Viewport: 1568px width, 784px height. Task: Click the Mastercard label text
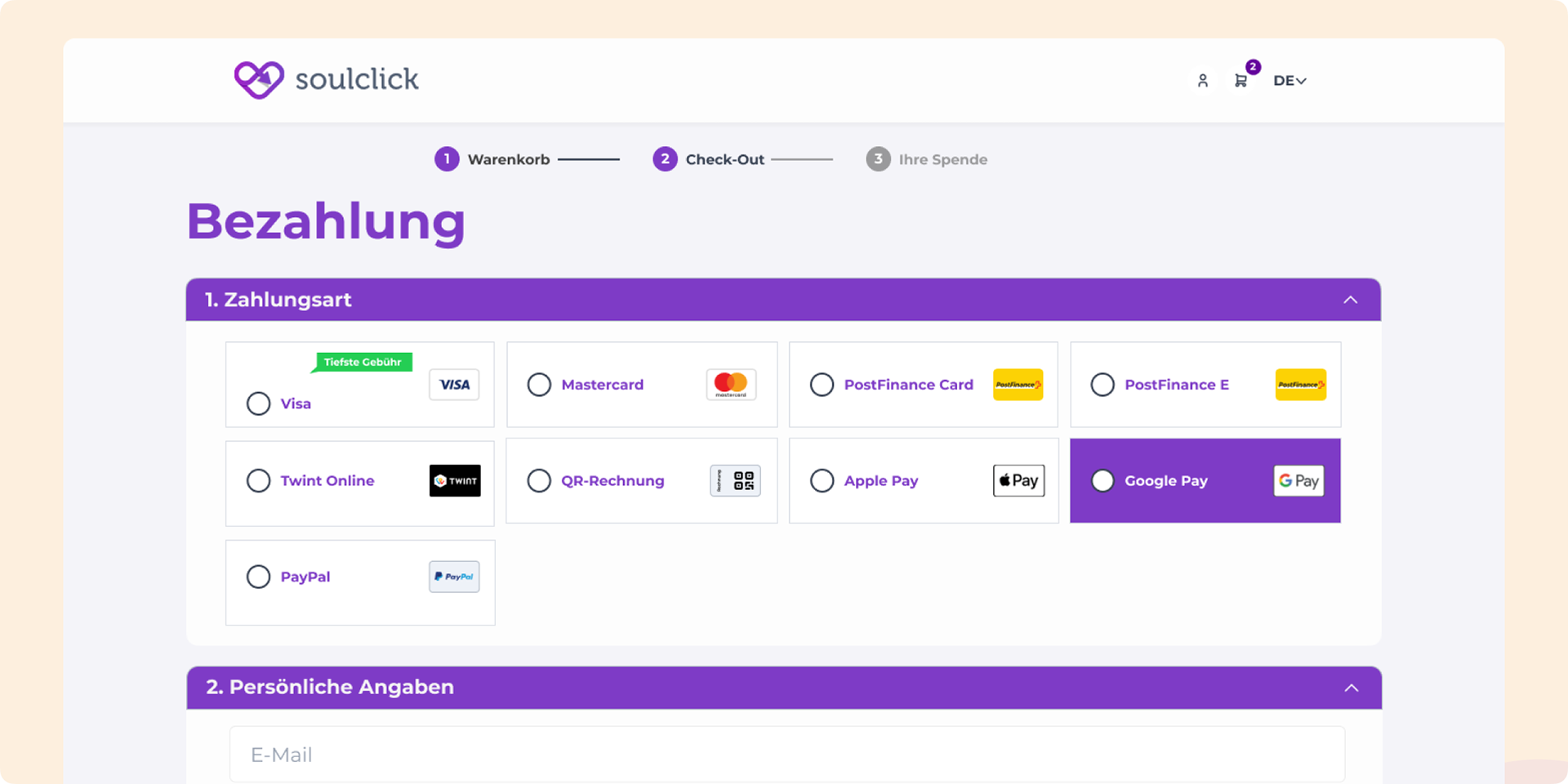[x=603, y=385]
